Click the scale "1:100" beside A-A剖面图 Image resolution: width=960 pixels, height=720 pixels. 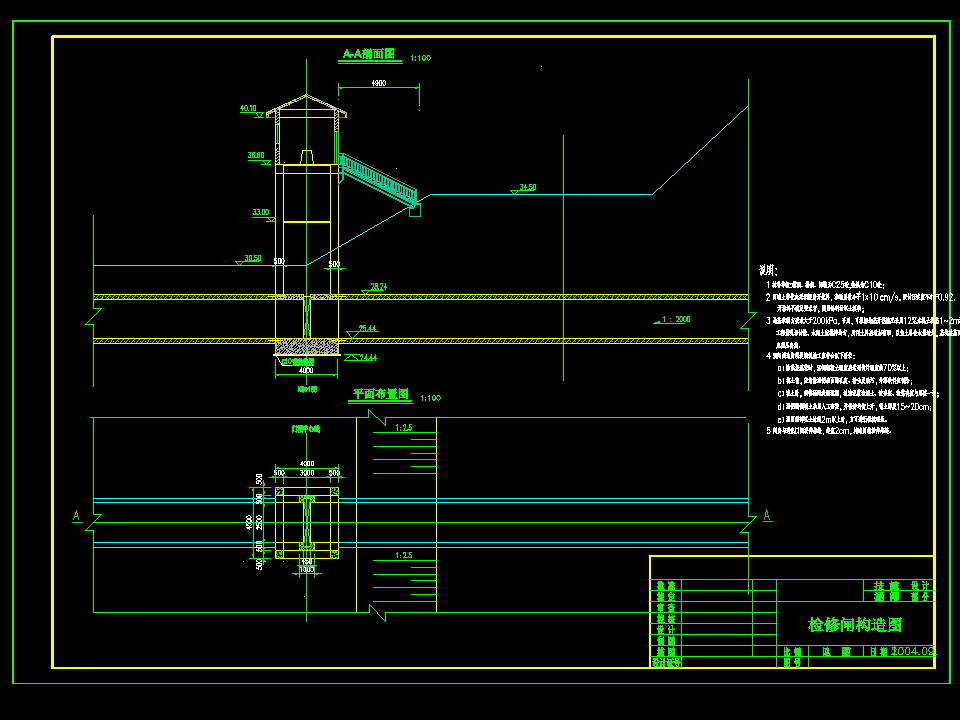coord(421,58)
